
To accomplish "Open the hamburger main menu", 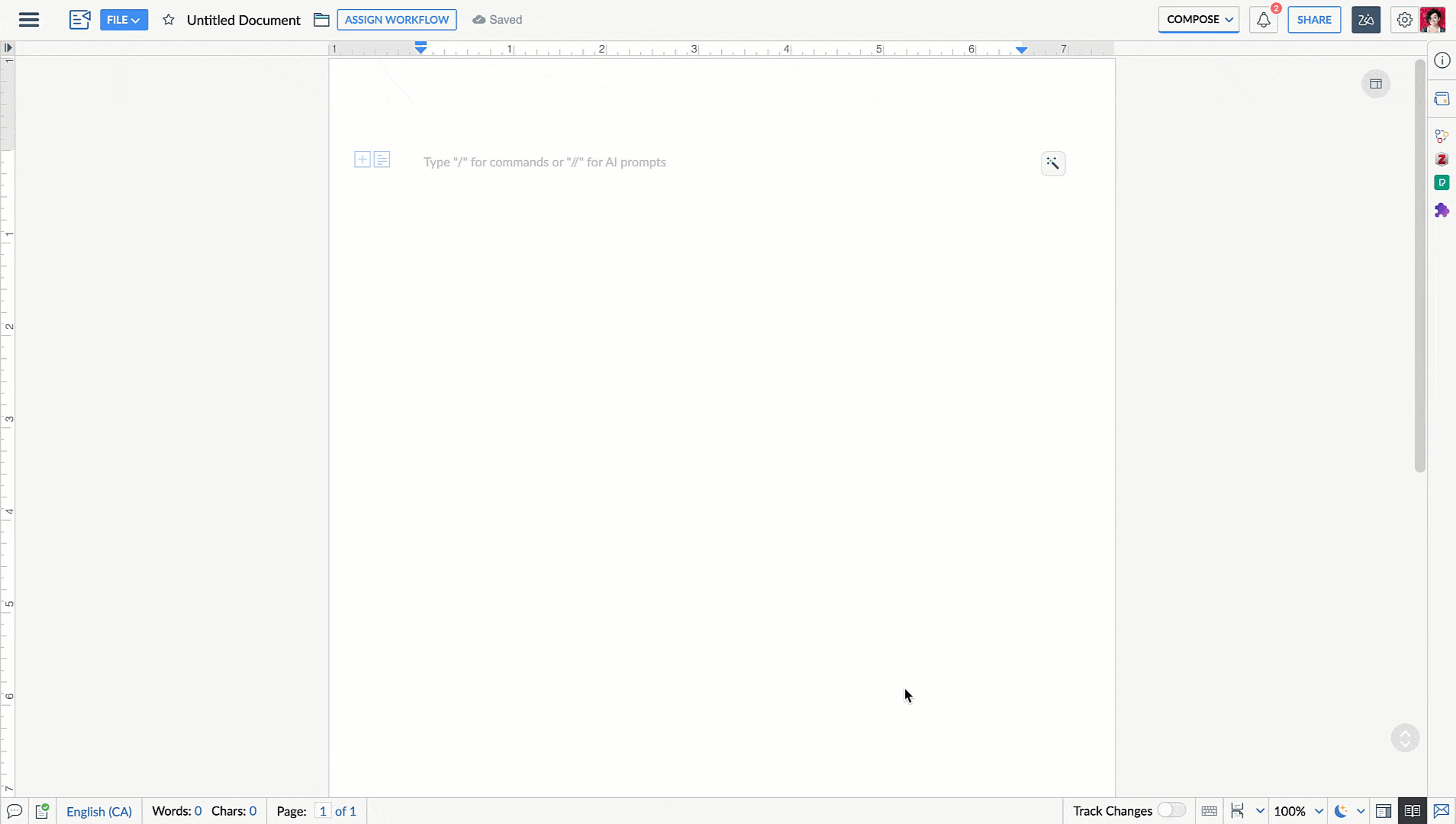I will pyautogui.click(x=29, y=20).
